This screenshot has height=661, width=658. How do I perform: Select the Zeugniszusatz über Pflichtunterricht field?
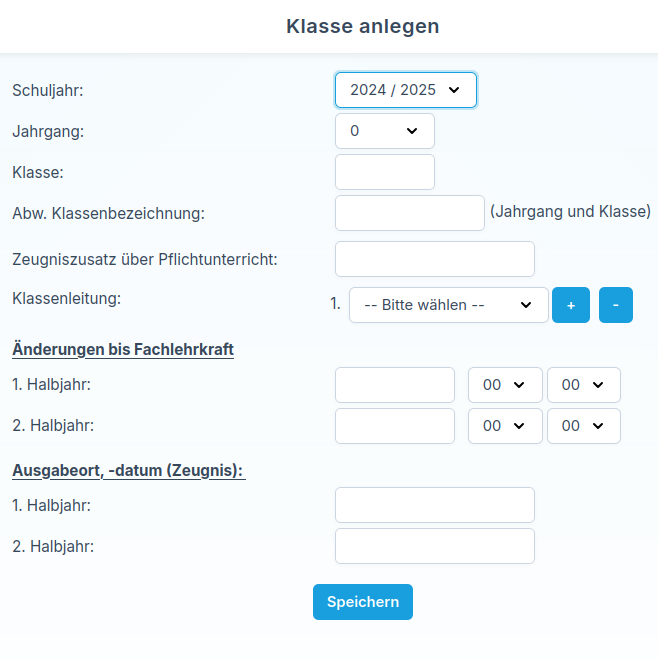coord(435,259)
